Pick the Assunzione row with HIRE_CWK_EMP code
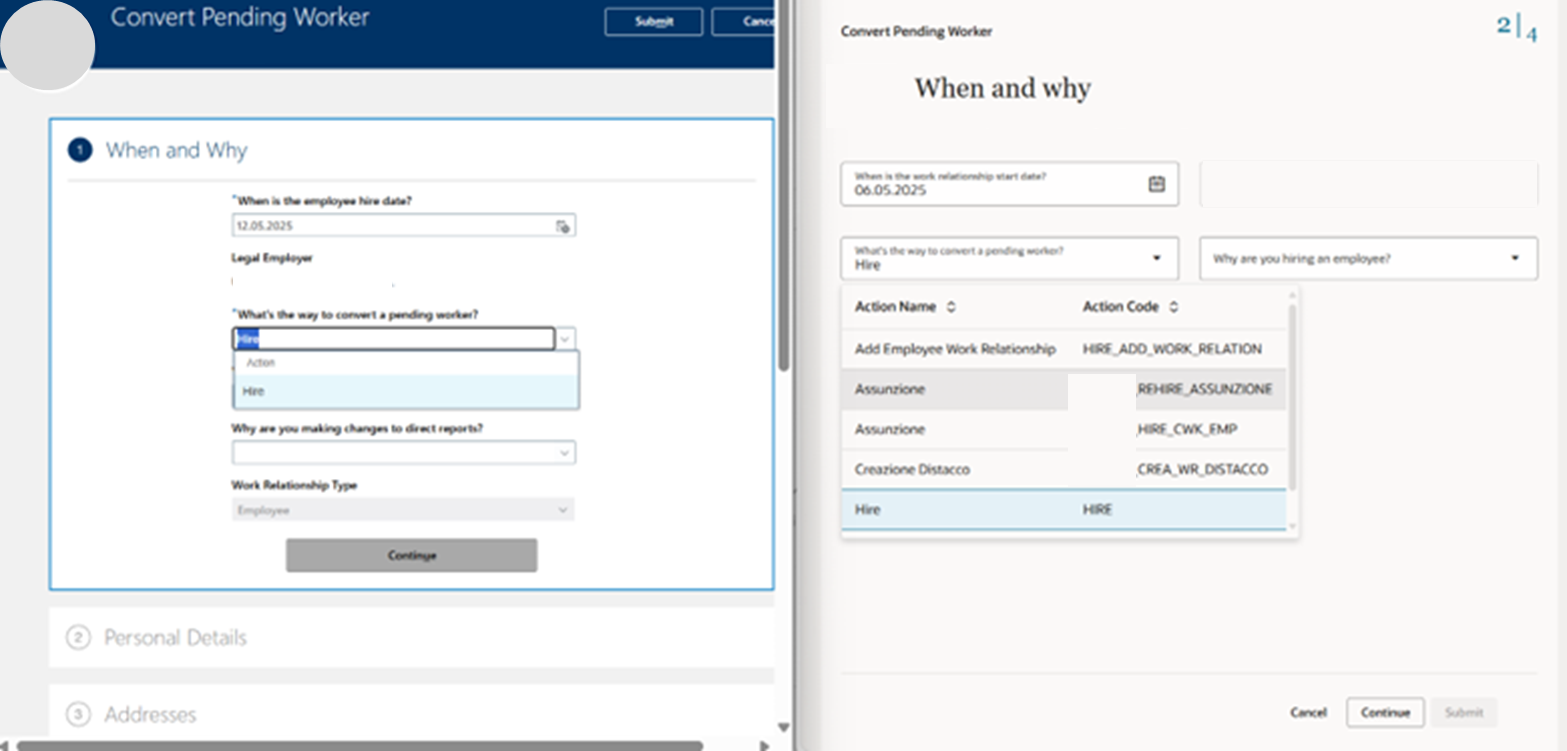 click(1064, 429)
